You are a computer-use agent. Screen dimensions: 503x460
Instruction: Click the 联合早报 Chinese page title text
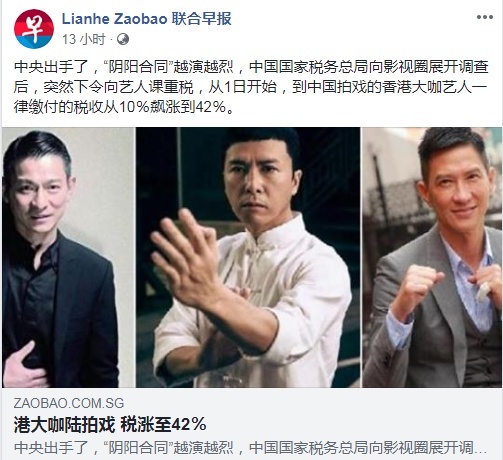tap(202, 19)
